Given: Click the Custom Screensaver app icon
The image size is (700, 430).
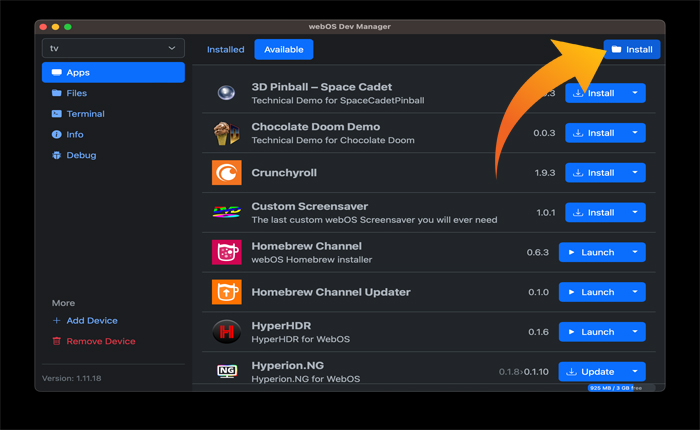Looking at the screenshot, I should tap(227, 212).
